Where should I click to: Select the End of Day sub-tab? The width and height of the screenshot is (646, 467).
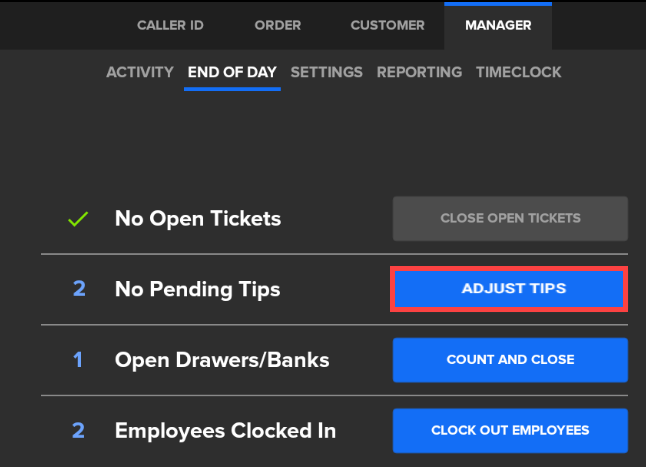click(x=233, y=72)
